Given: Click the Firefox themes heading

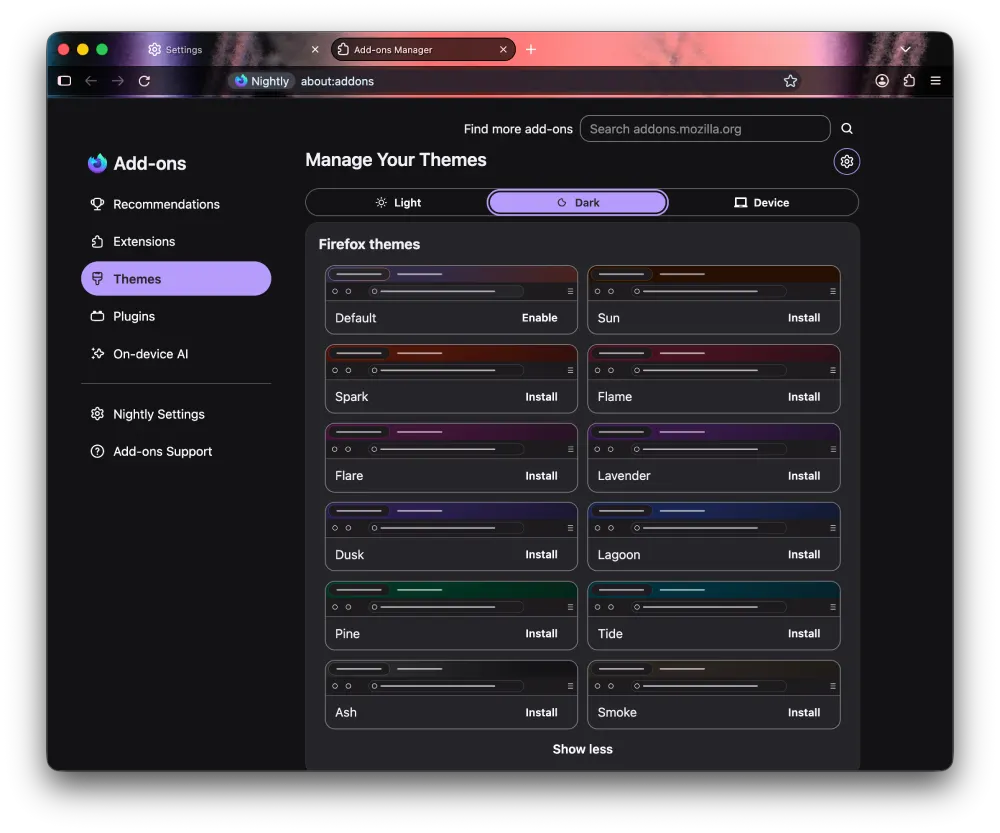Looking at the screenshot, I should coord(369,244).
